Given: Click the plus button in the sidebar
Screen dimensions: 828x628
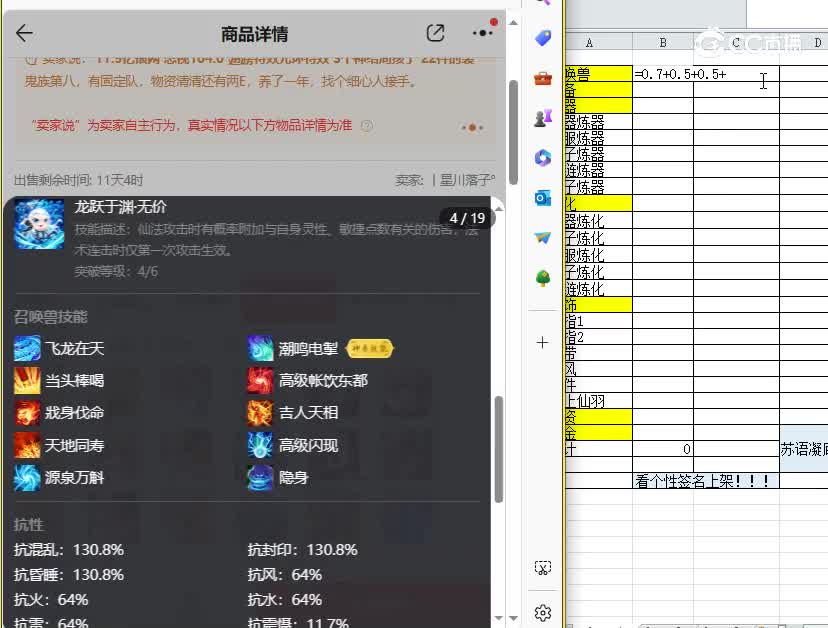Looking at the screenshot, I should [542, 342].
